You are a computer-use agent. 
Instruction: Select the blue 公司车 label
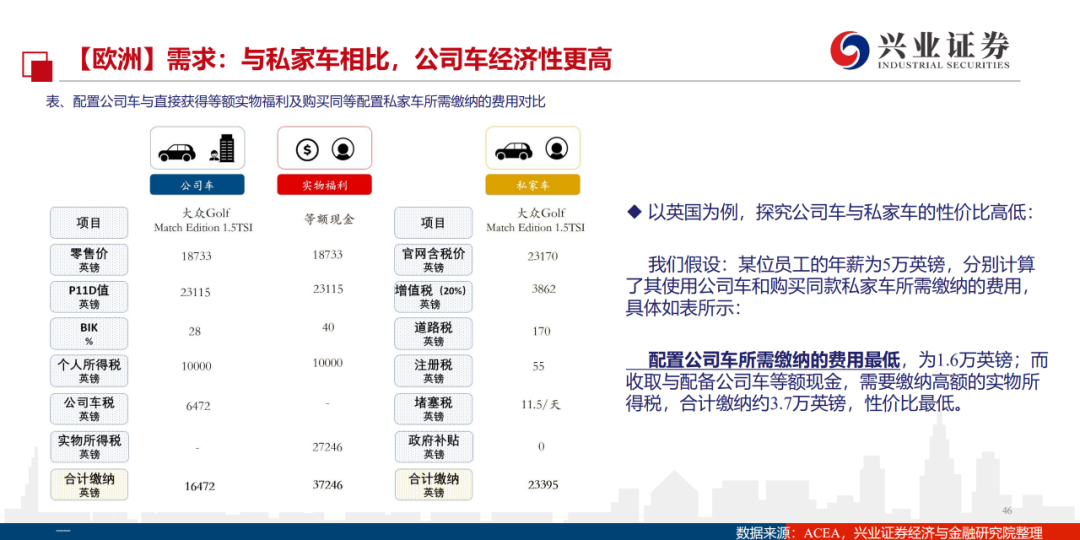pos(197,185)
